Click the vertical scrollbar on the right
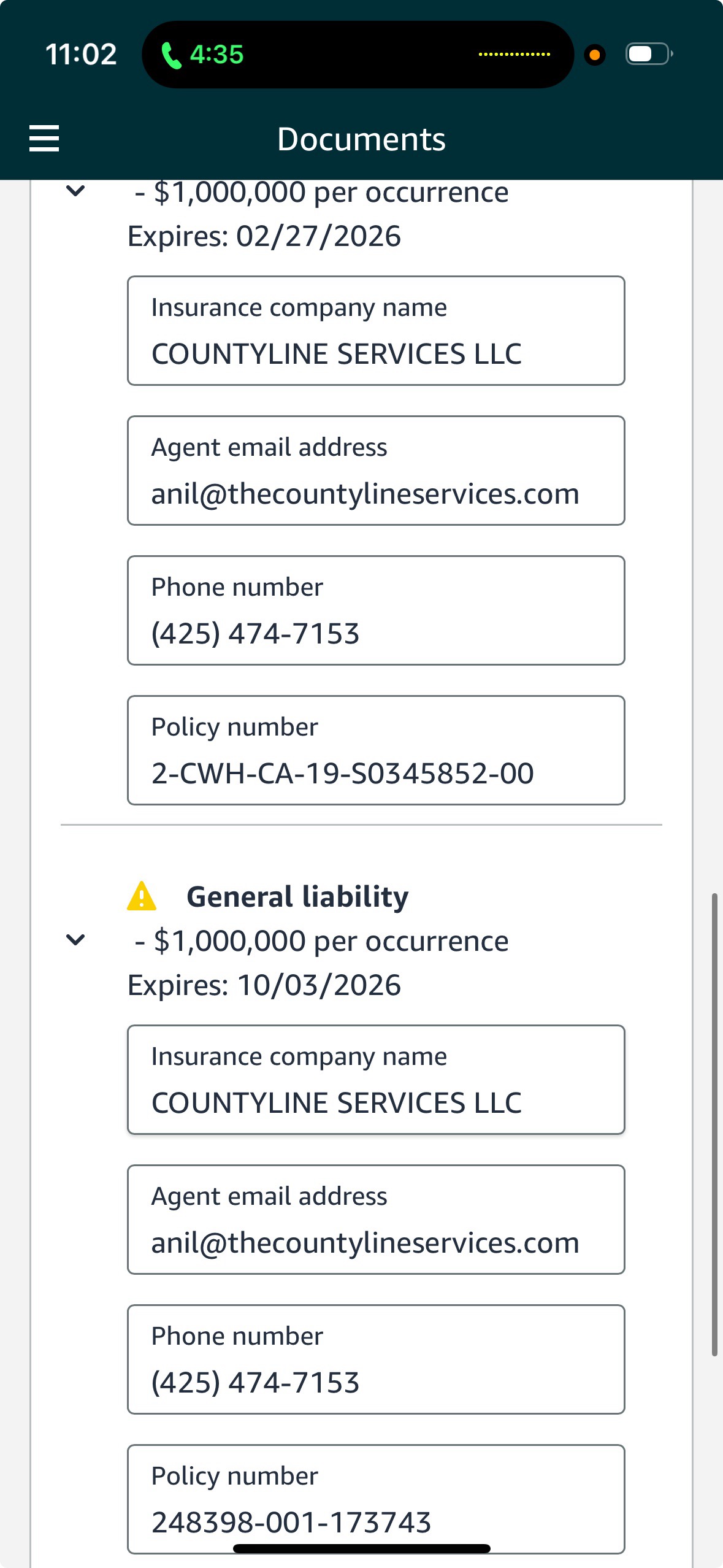The width and height of the screenshot is (723, 1568). (714, 1124)
